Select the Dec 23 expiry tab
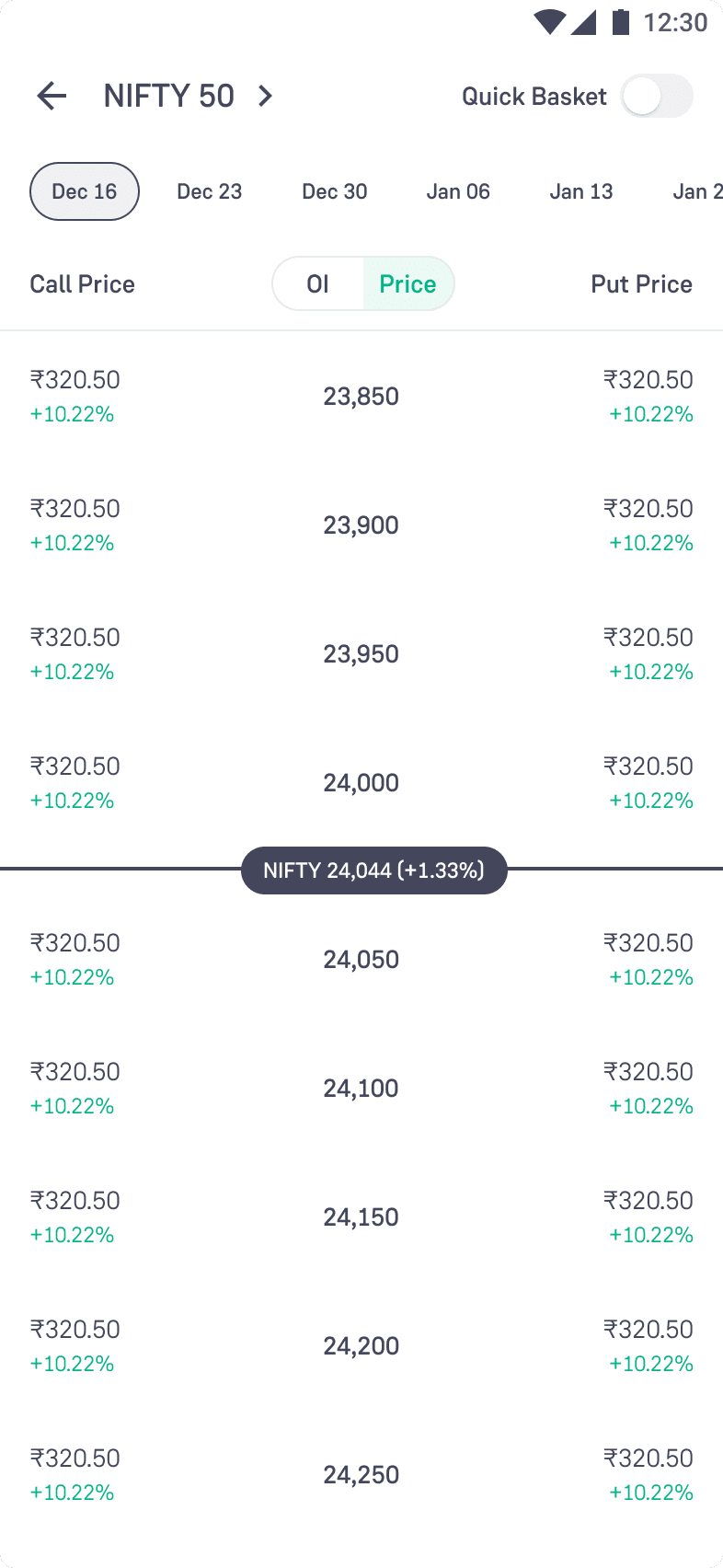This screenshot has width=723, height=1568. pos(210,191)
